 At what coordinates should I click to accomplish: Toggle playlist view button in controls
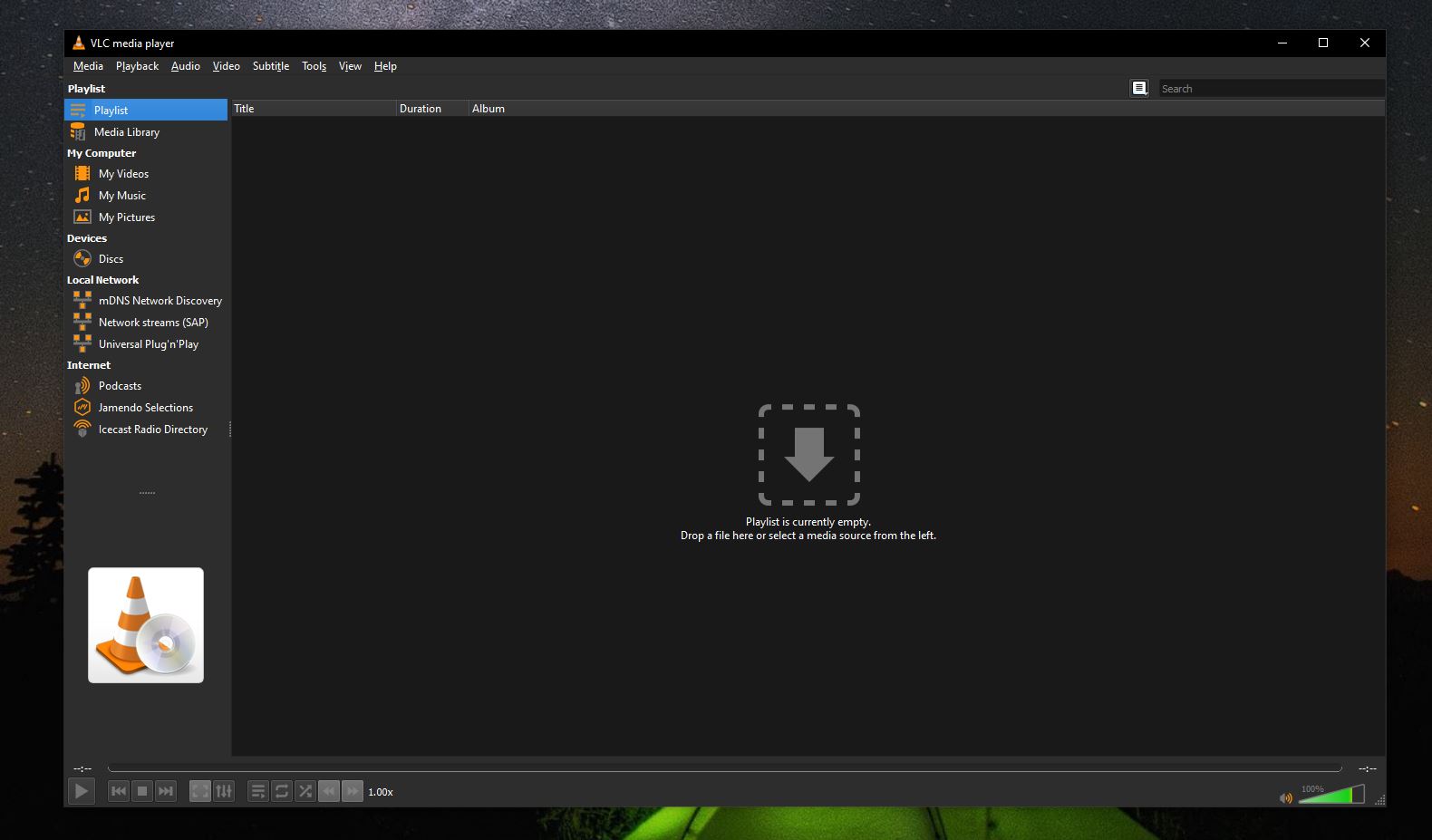[258, 791]
